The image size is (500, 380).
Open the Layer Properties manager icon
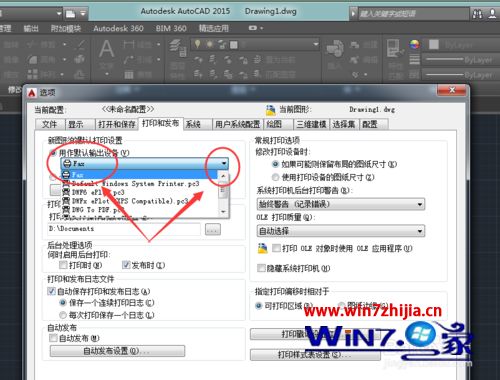[x=177, y=48]
